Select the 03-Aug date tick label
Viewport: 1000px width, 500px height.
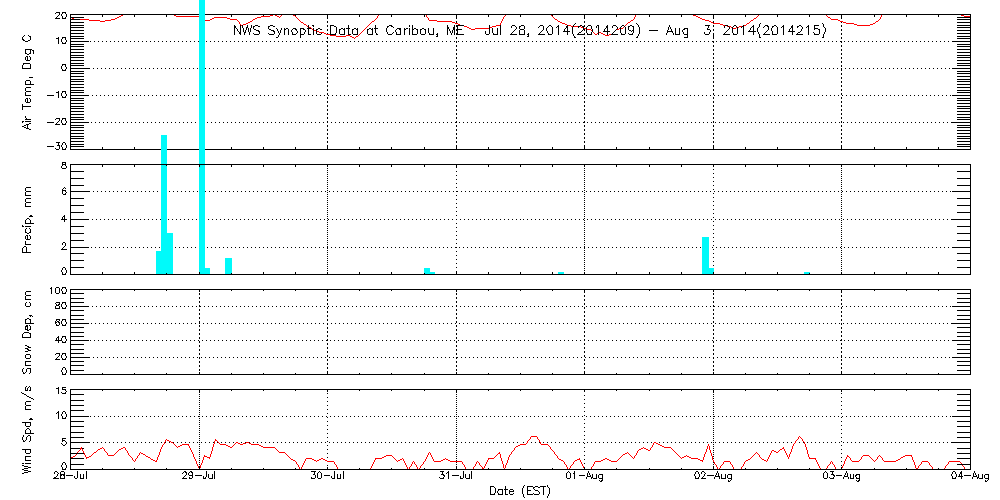(x=842, y=477)
